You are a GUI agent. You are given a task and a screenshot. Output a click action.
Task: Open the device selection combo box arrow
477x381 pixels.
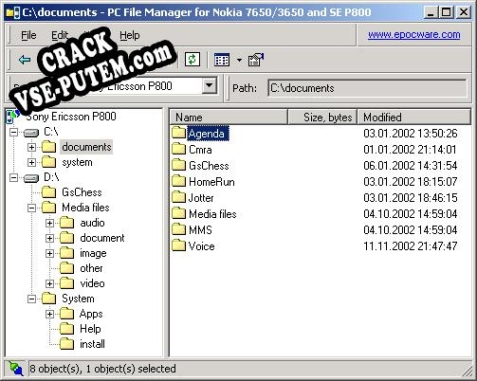click(209, 86)
